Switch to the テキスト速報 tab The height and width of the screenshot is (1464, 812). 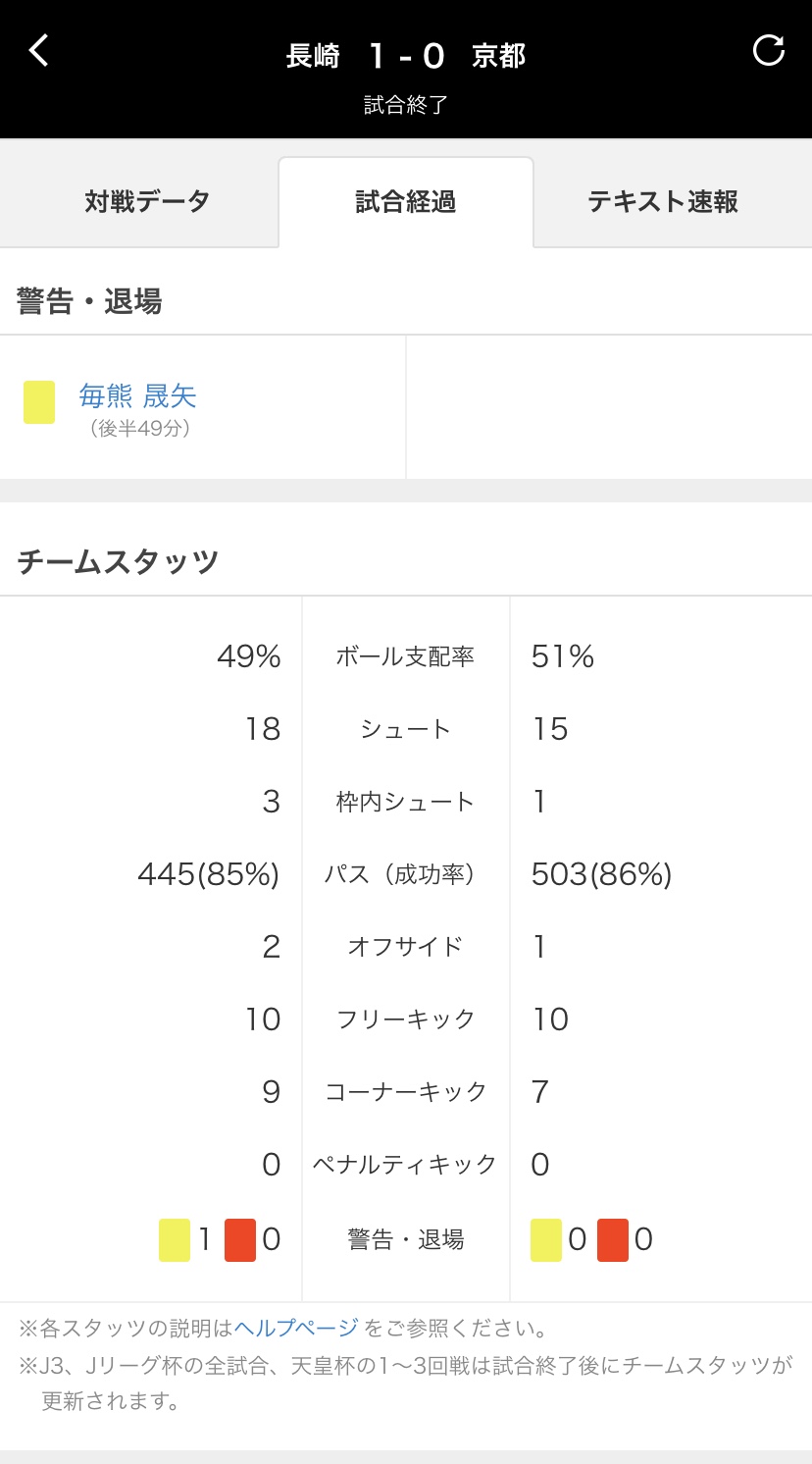(x=663, y=202)
